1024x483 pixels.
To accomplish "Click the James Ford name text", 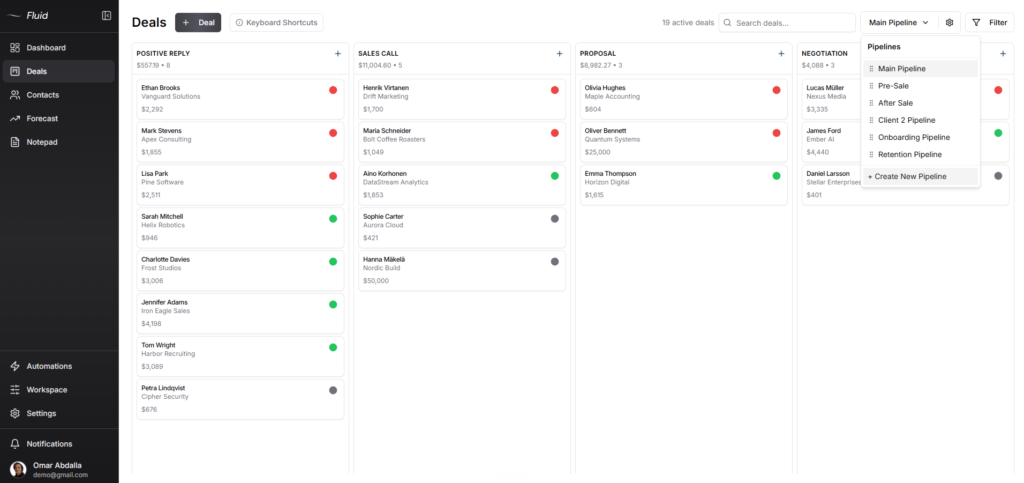I will pos(824,131).
